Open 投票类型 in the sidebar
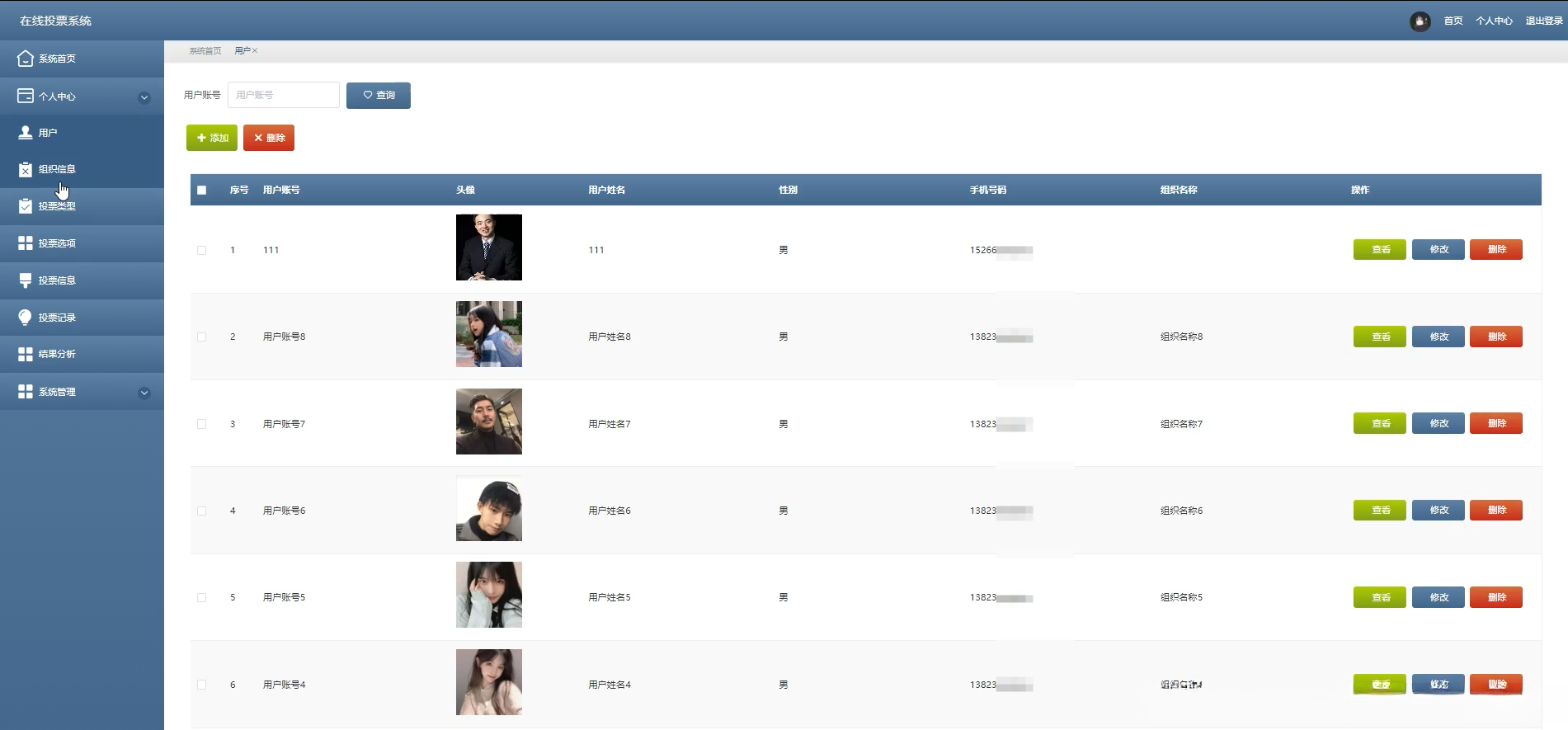The height and width of the screenshot is (730, 1568). 82,206
